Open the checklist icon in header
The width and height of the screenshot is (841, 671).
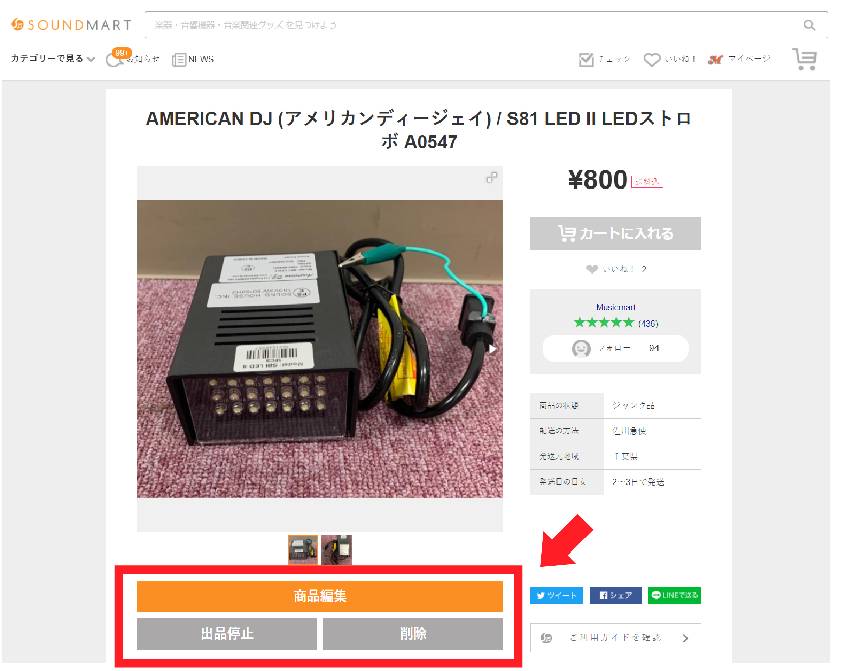click(x=586, y=60)
